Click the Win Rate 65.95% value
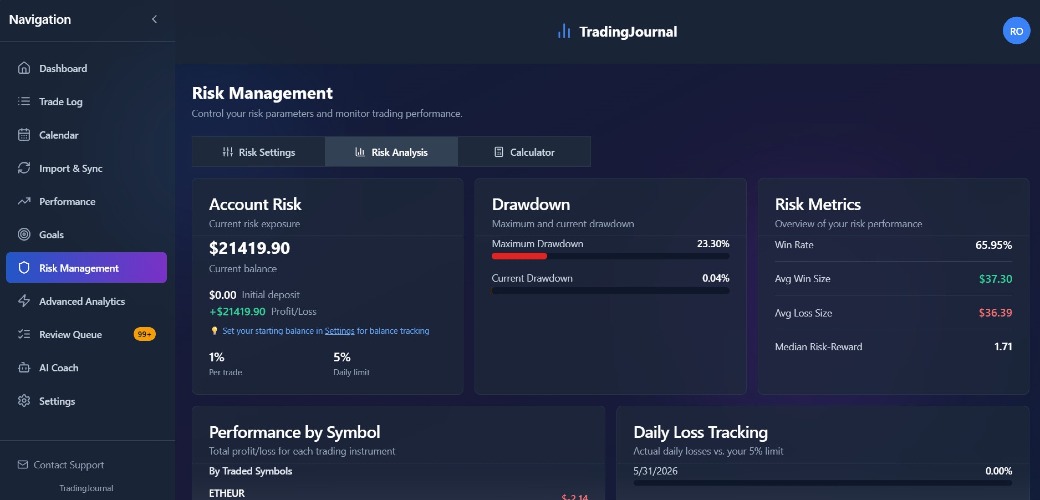 [x=994, y=245]
